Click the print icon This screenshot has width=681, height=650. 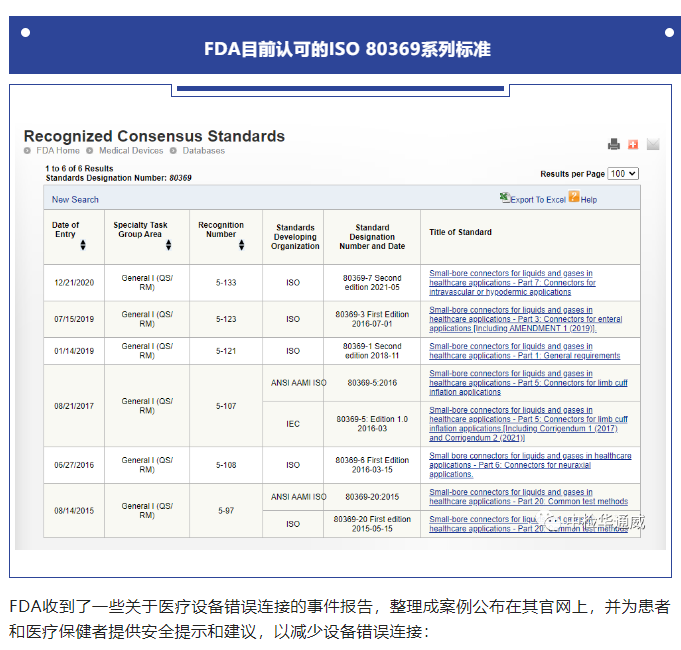point(614,144)
